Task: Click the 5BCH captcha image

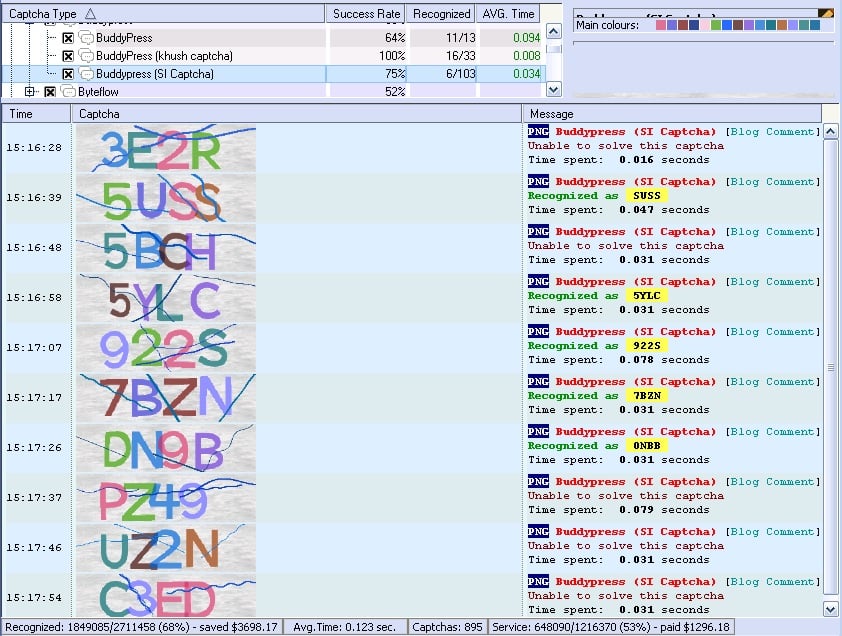Action: [x=166, y=249]
